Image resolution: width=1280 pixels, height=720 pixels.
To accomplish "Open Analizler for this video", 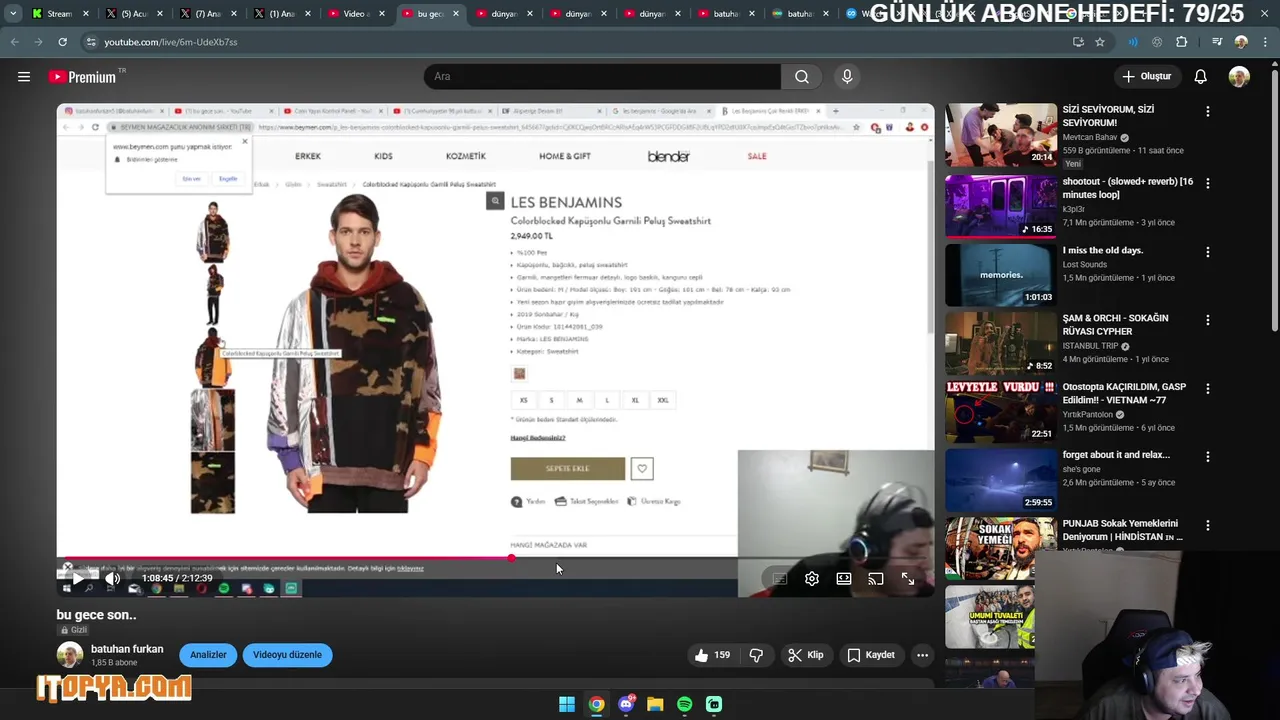I will tap(208, 655).
